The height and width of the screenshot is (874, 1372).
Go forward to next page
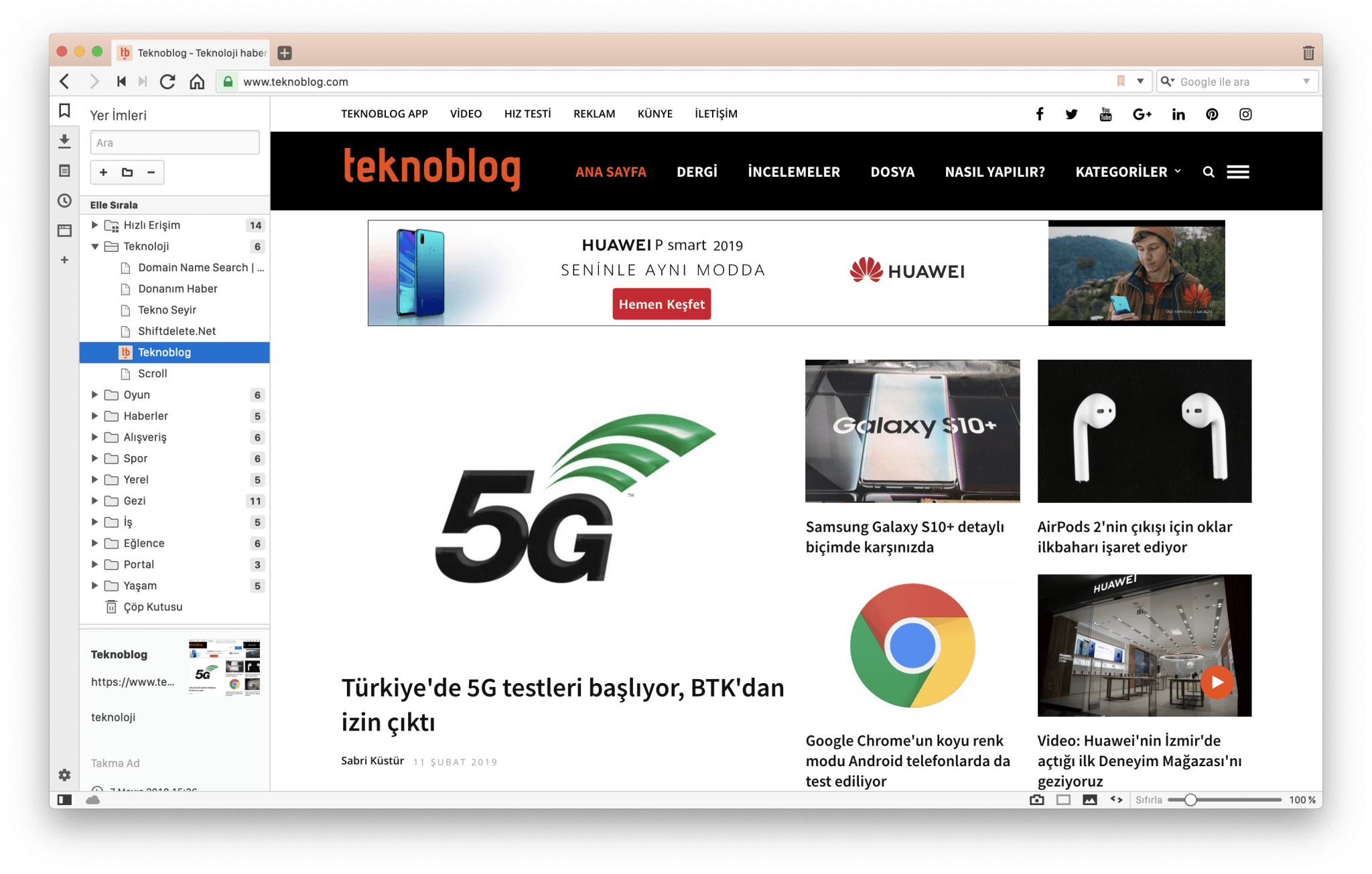(94, 82)
